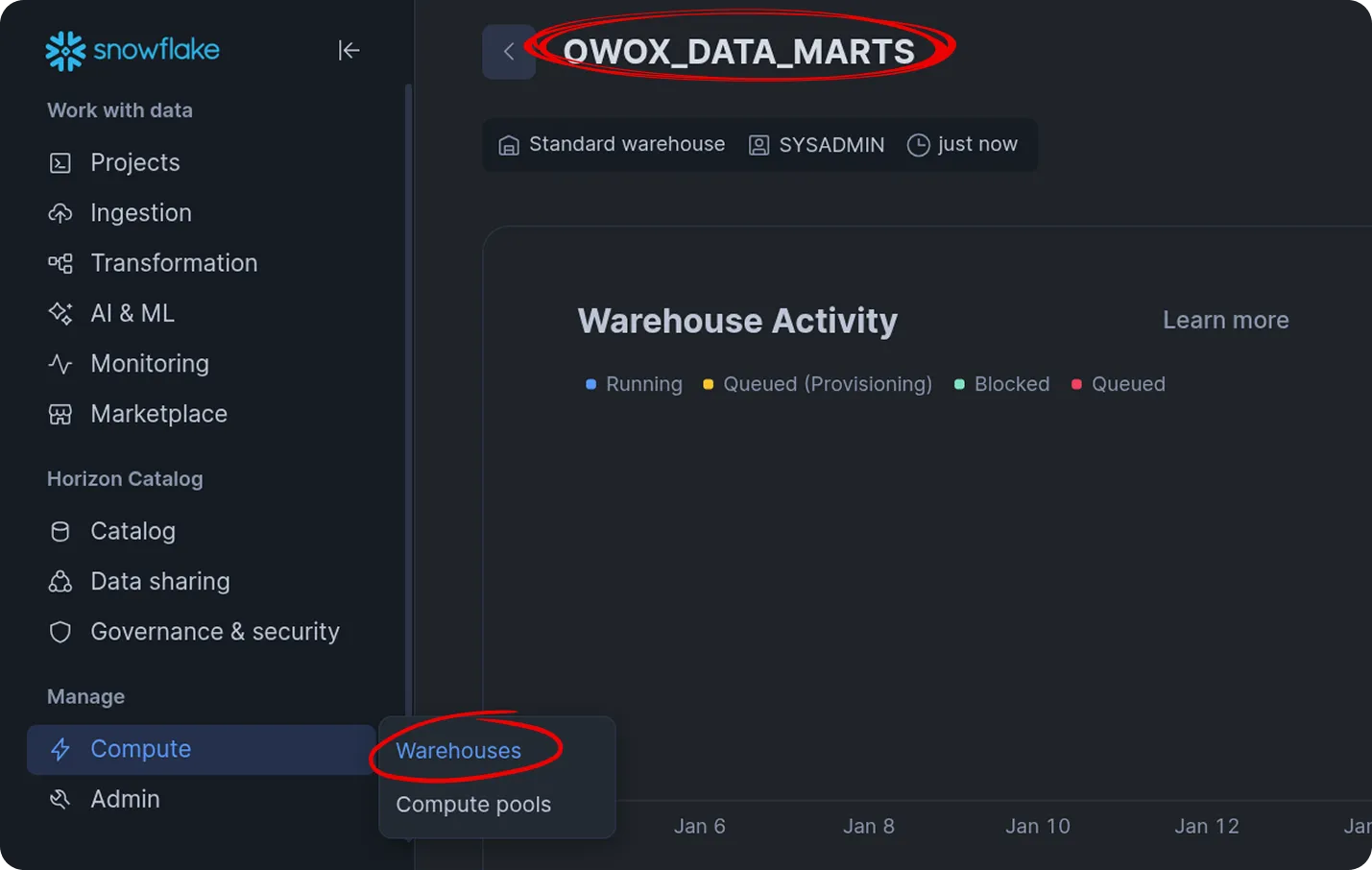The width and height of the screenshot is (1372, 870).
Task: Open the Ingestion section icon
Action: 60,212
